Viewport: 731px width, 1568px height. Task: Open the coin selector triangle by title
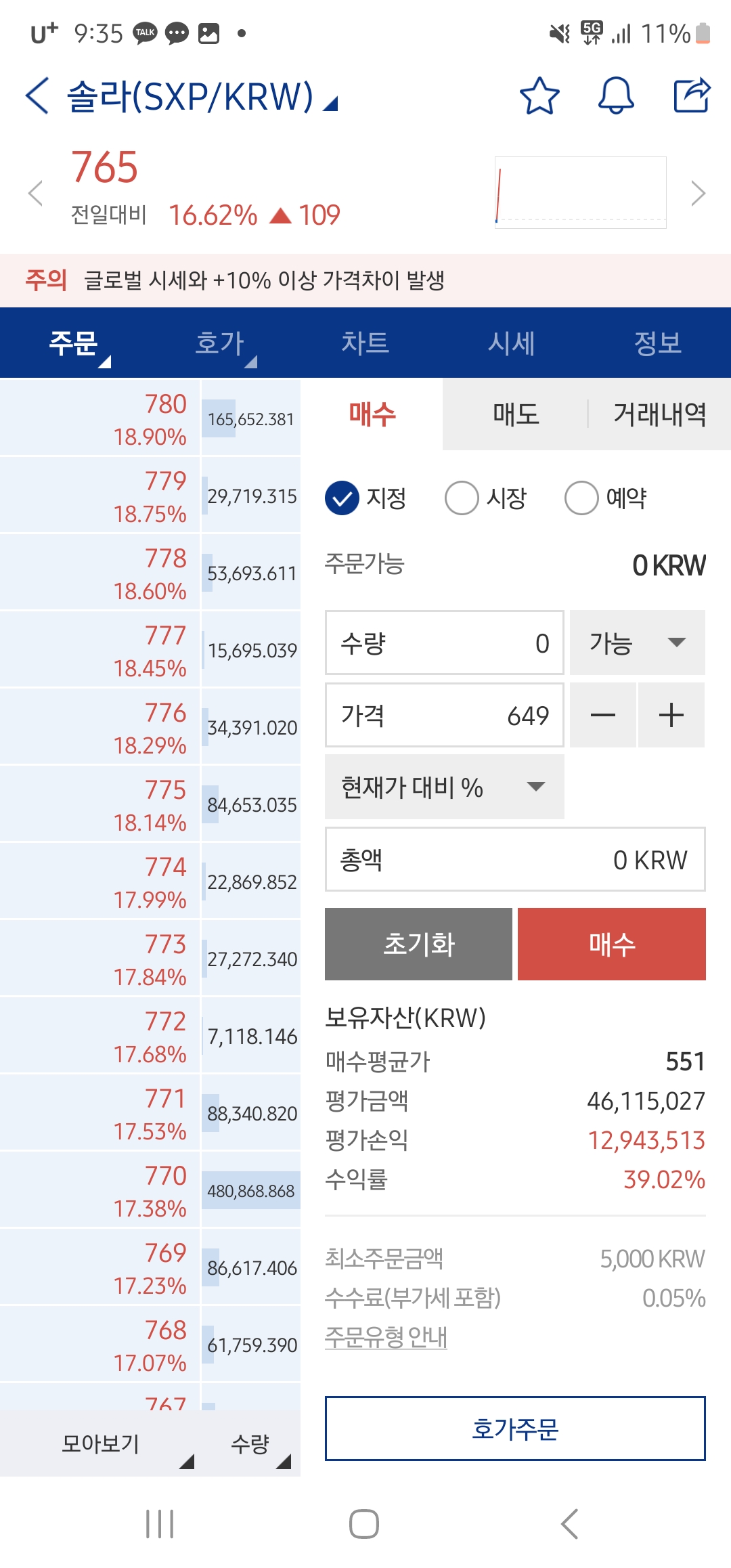(x=330, y=103)
